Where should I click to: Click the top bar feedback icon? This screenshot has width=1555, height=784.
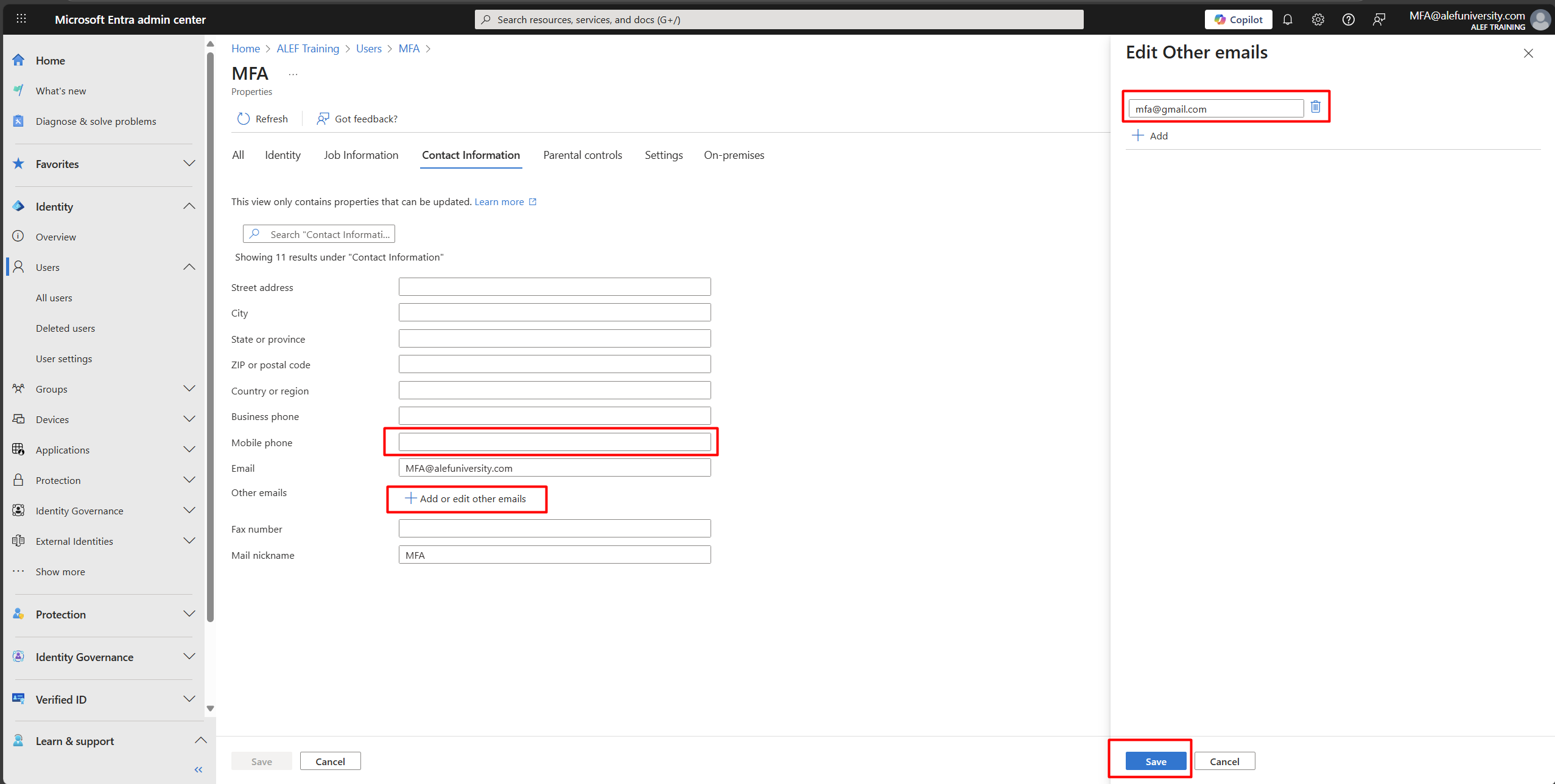point(1378,19)
